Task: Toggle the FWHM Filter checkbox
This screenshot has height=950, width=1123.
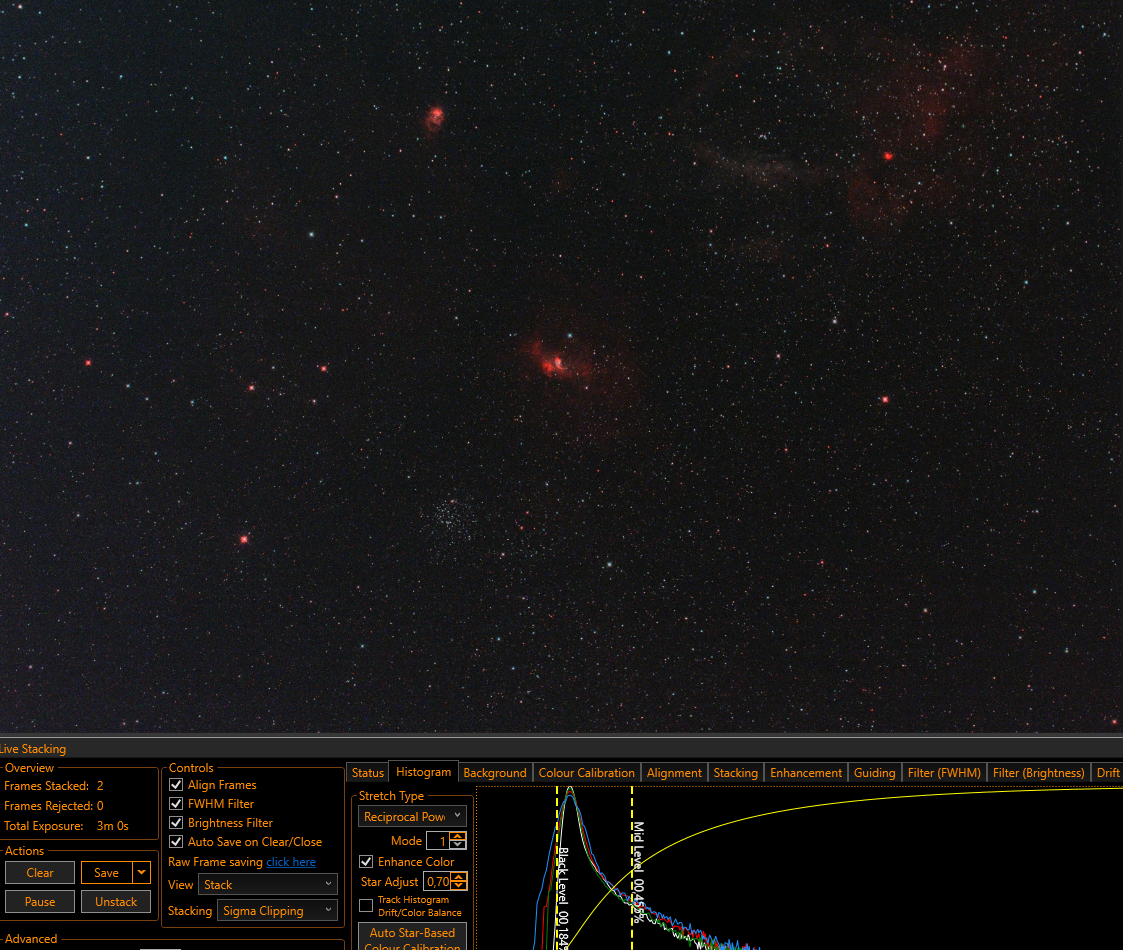Action: 175,804
